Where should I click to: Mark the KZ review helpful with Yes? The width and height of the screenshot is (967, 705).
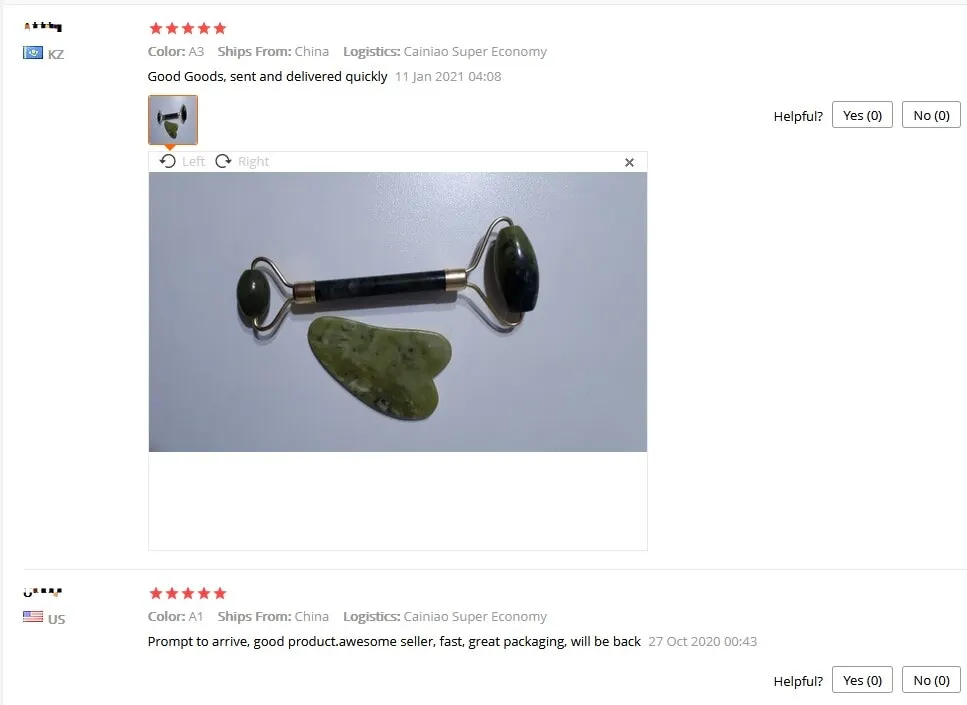(x=862, y=115)
